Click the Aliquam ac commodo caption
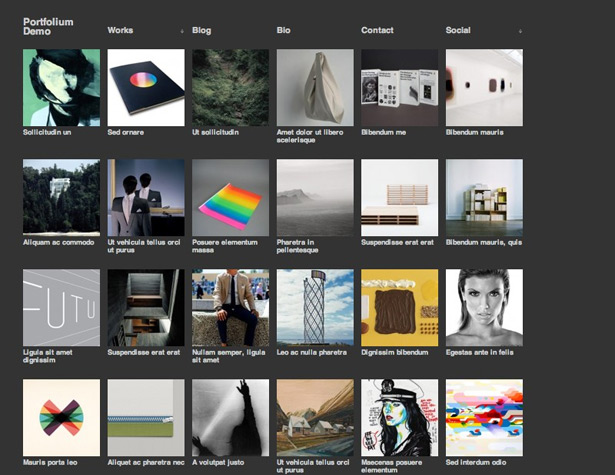615x475 pixels. [58, 242]
